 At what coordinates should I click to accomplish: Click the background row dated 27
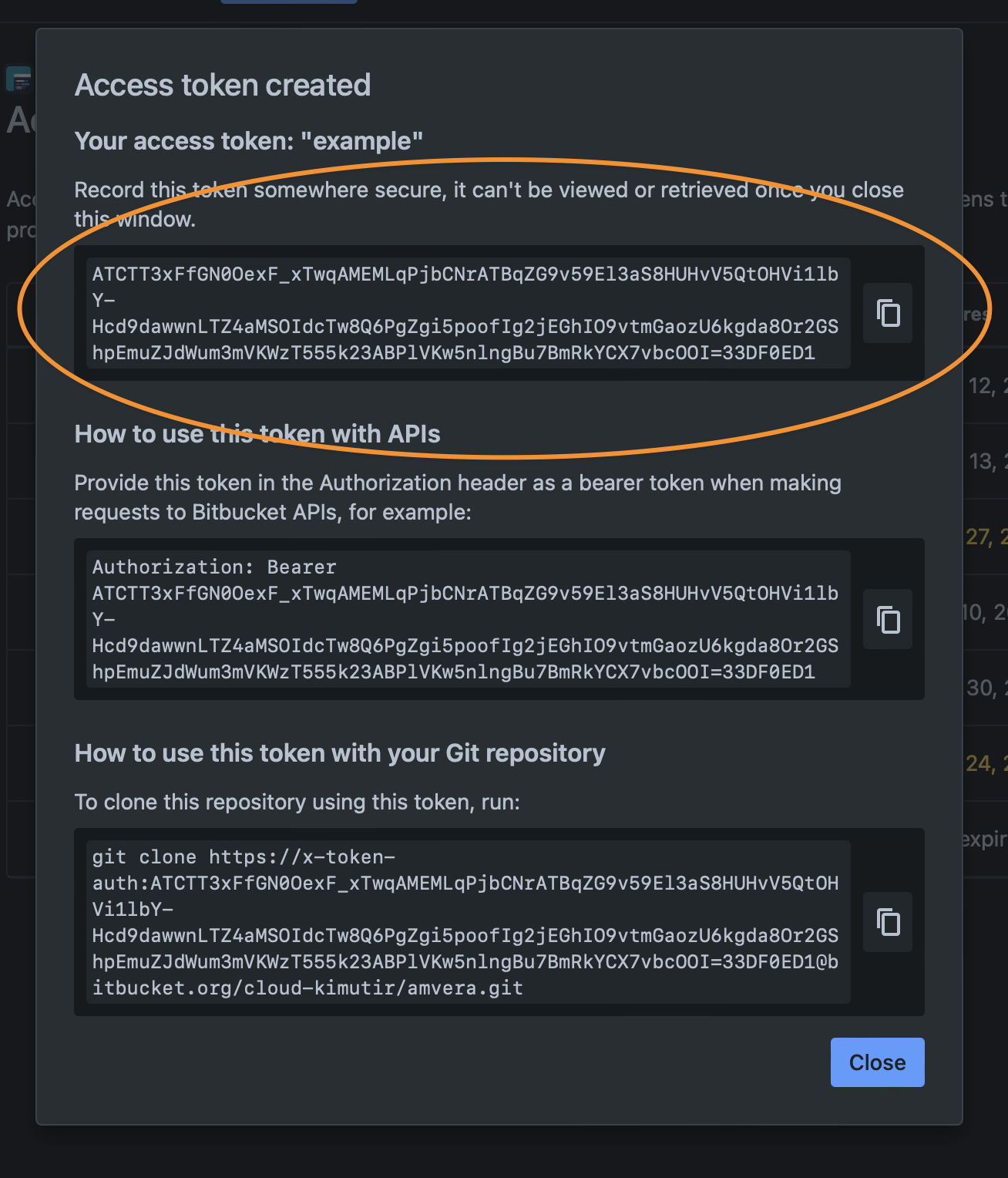tap(985, 537)
